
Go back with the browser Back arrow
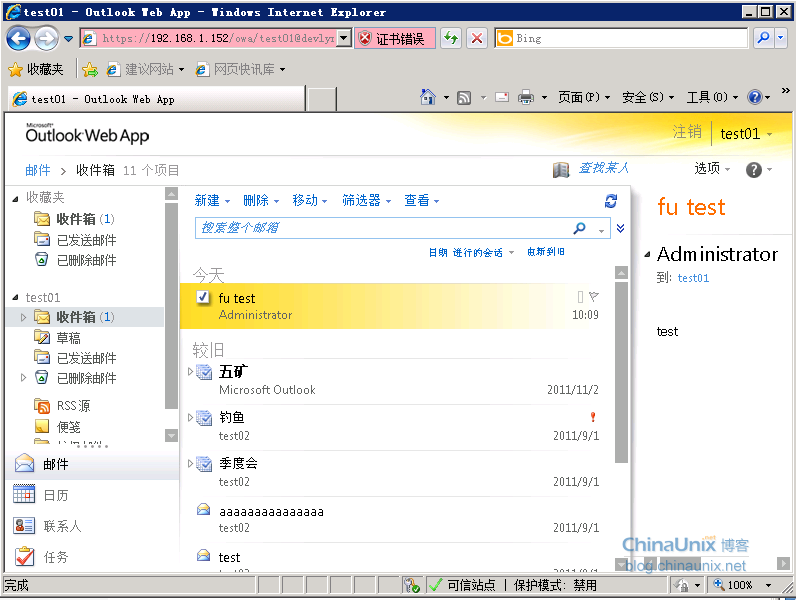(18, 39)
